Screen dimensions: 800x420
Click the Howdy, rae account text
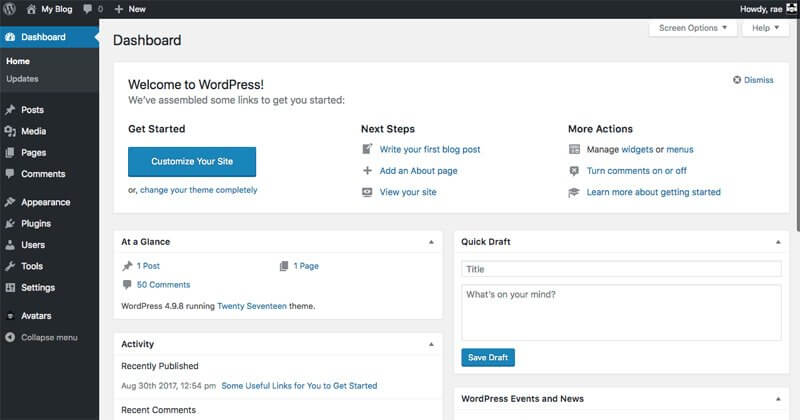click(x=761, y=9)
